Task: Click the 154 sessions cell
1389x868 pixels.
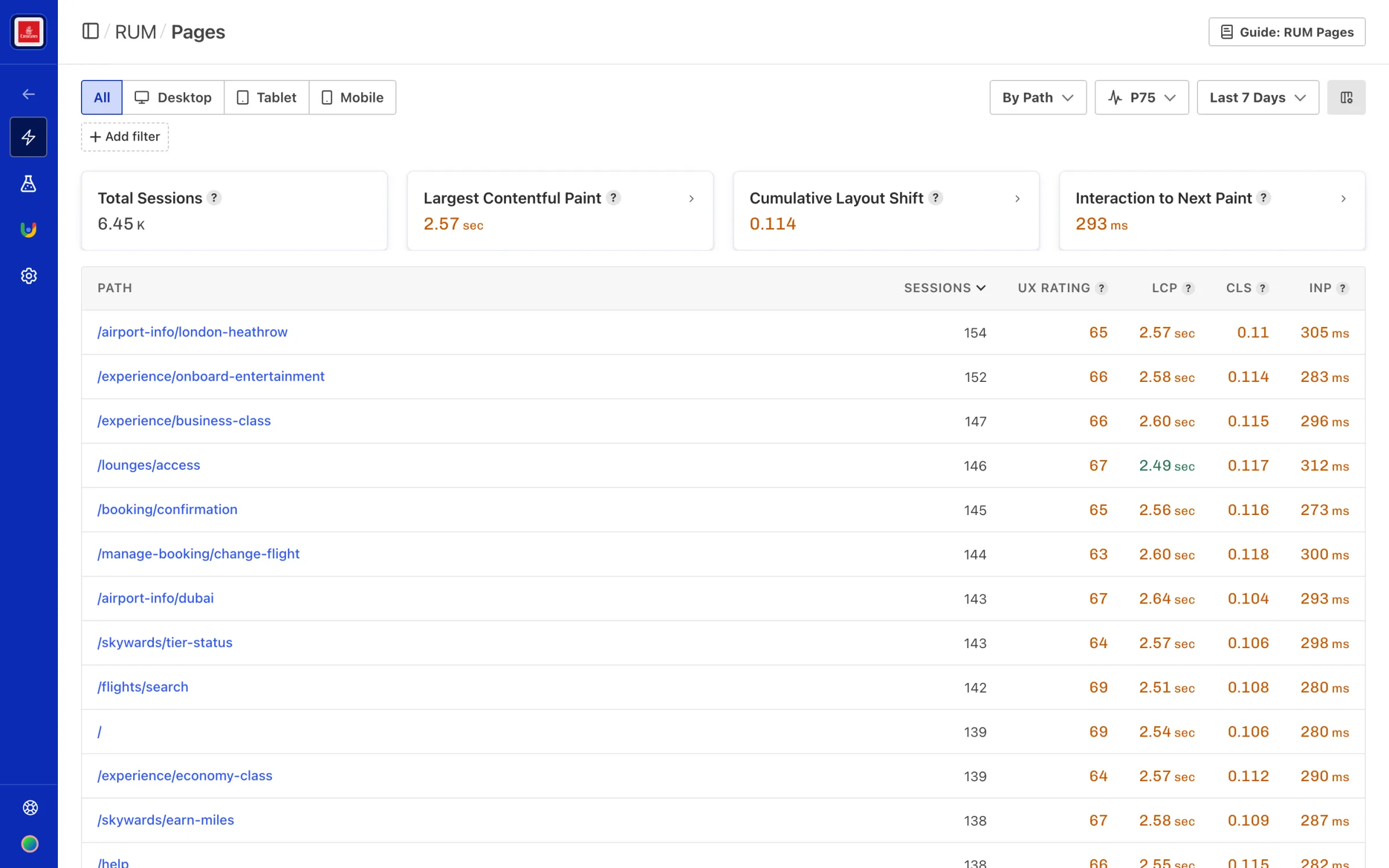Action: pos(975,333)
